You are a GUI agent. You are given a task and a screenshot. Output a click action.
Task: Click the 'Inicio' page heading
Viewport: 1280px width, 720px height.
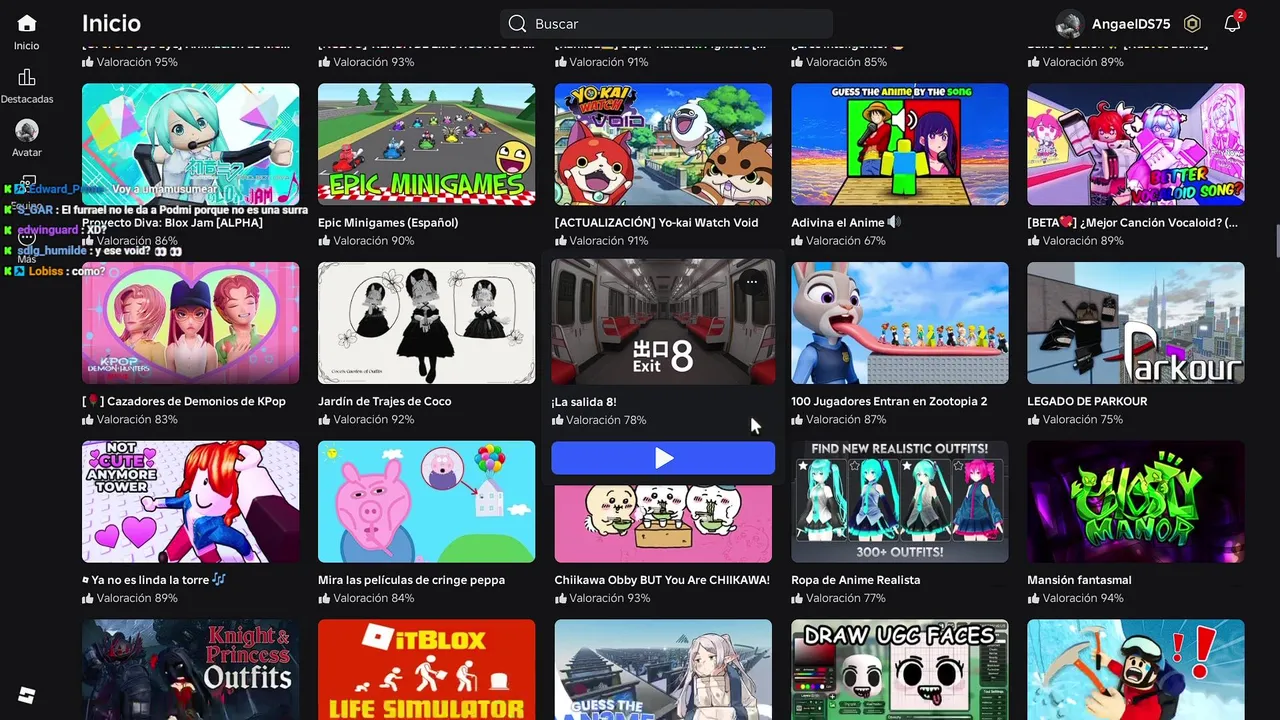point(111,24)
